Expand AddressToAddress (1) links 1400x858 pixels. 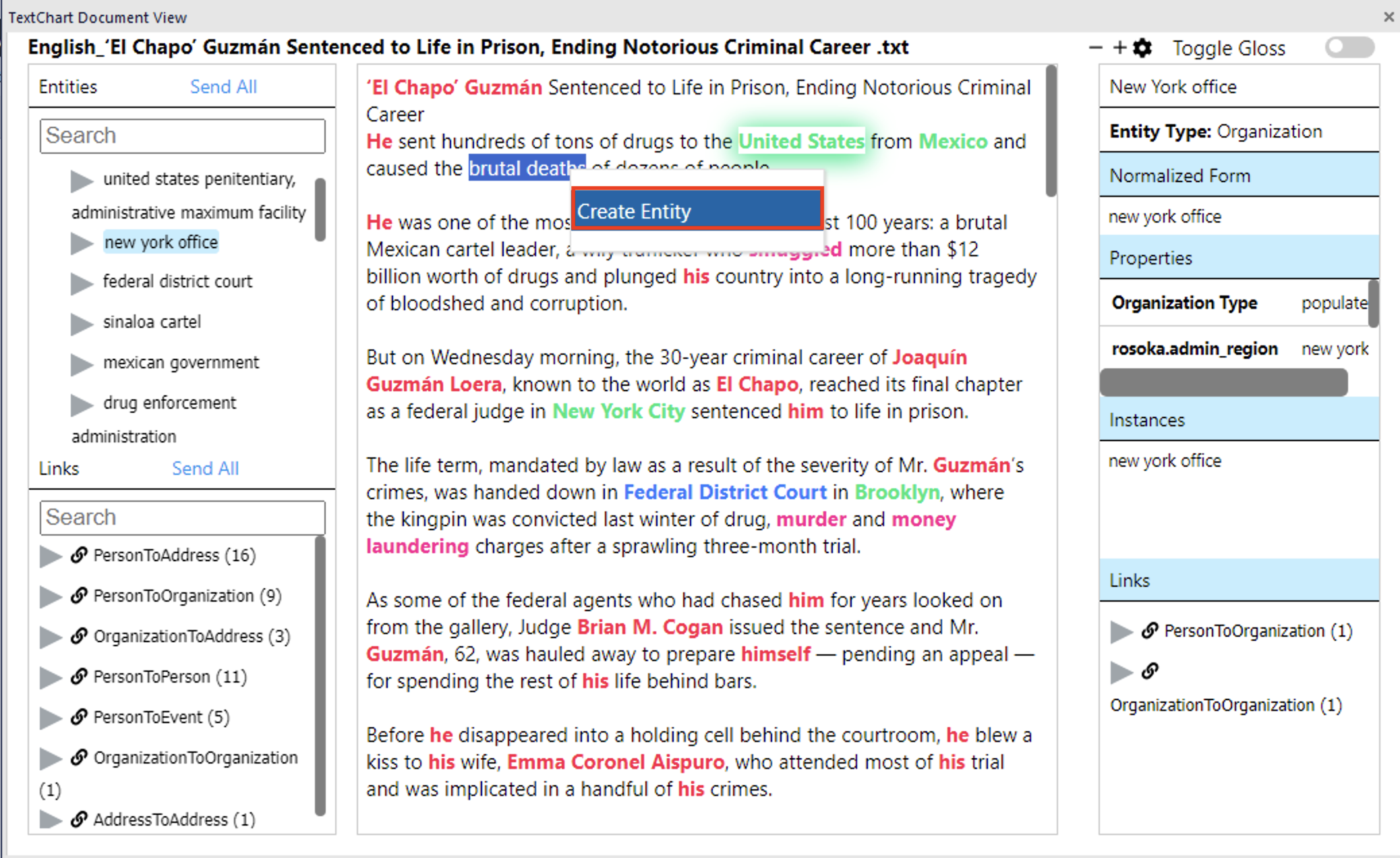(51, 820)
